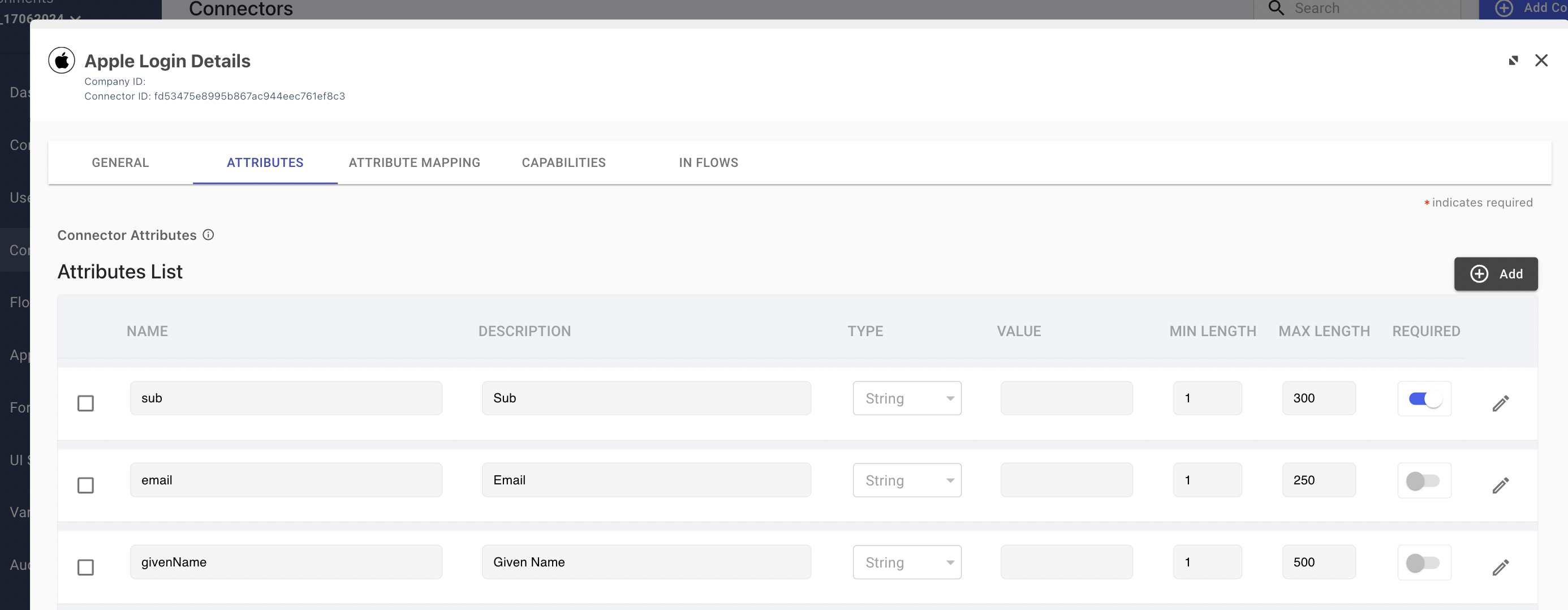Click the Sub description field
1568x610 pixels.
pyautogui.click(x=647, y=398)
